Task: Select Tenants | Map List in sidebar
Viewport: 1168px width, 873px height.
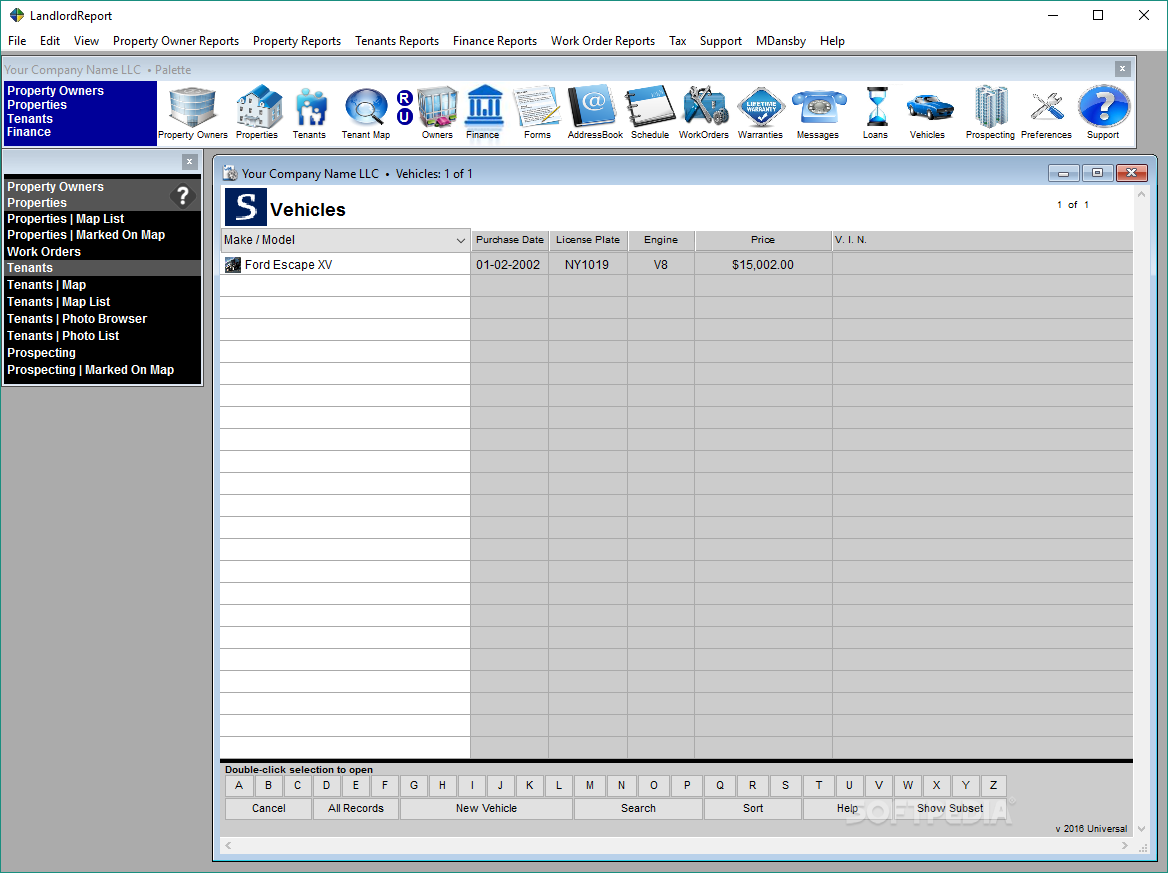Action: (58, 302)
